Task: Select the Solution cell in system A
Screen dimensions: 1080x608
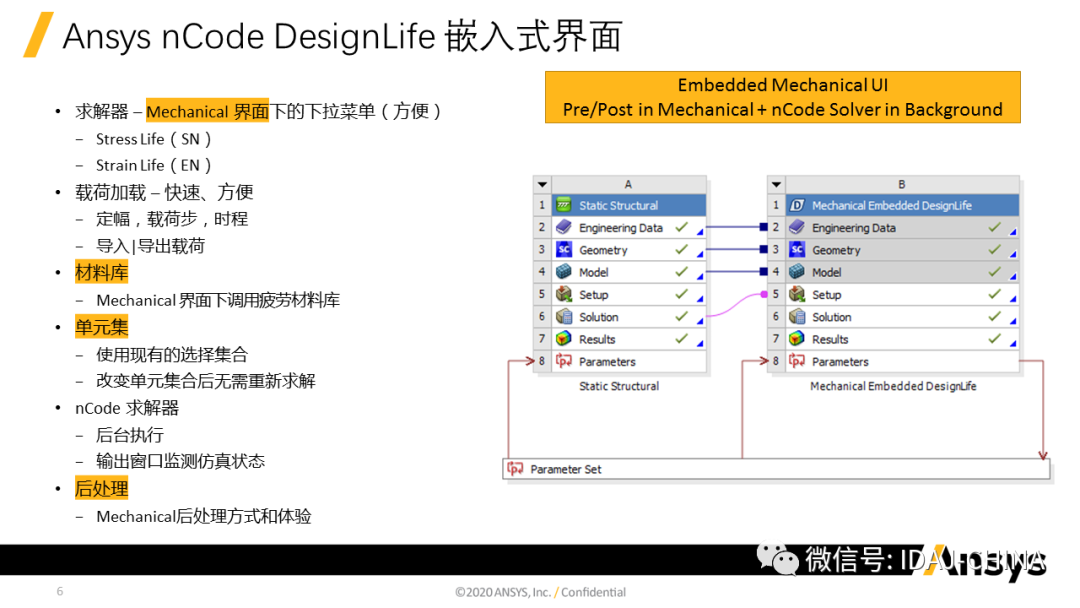Action: pos(629,317)
